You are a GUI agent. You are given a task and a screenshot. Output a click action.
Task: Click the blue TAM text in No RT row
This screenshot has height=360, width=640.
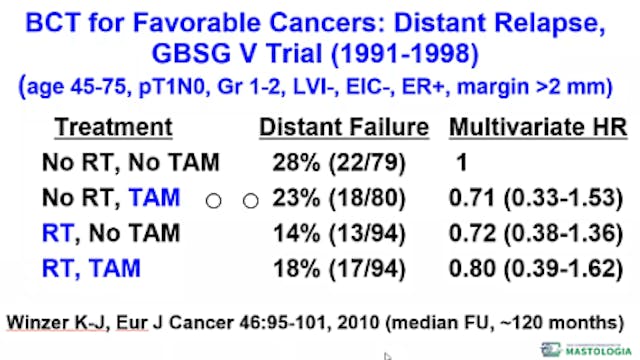154,198
